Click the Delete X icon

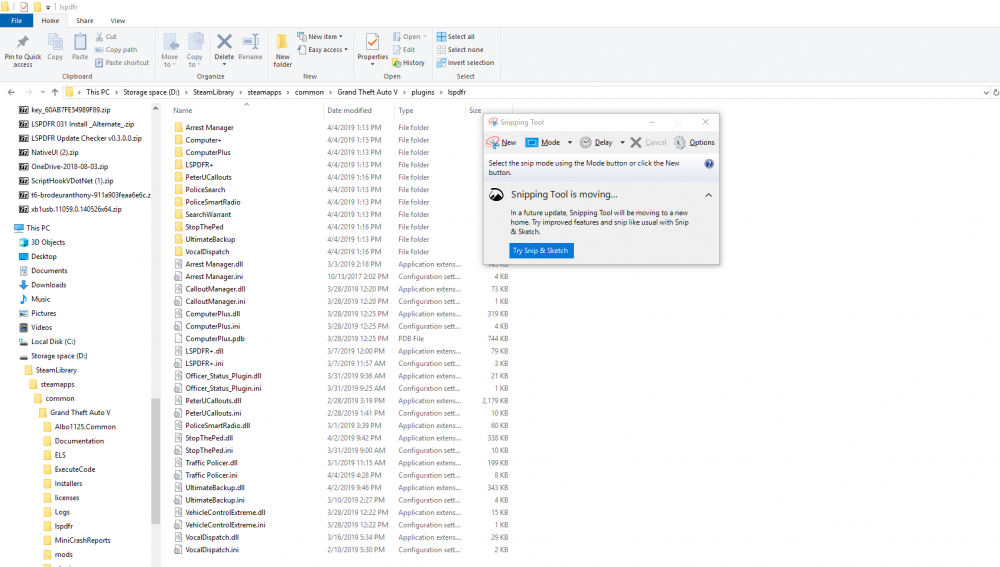224,42
